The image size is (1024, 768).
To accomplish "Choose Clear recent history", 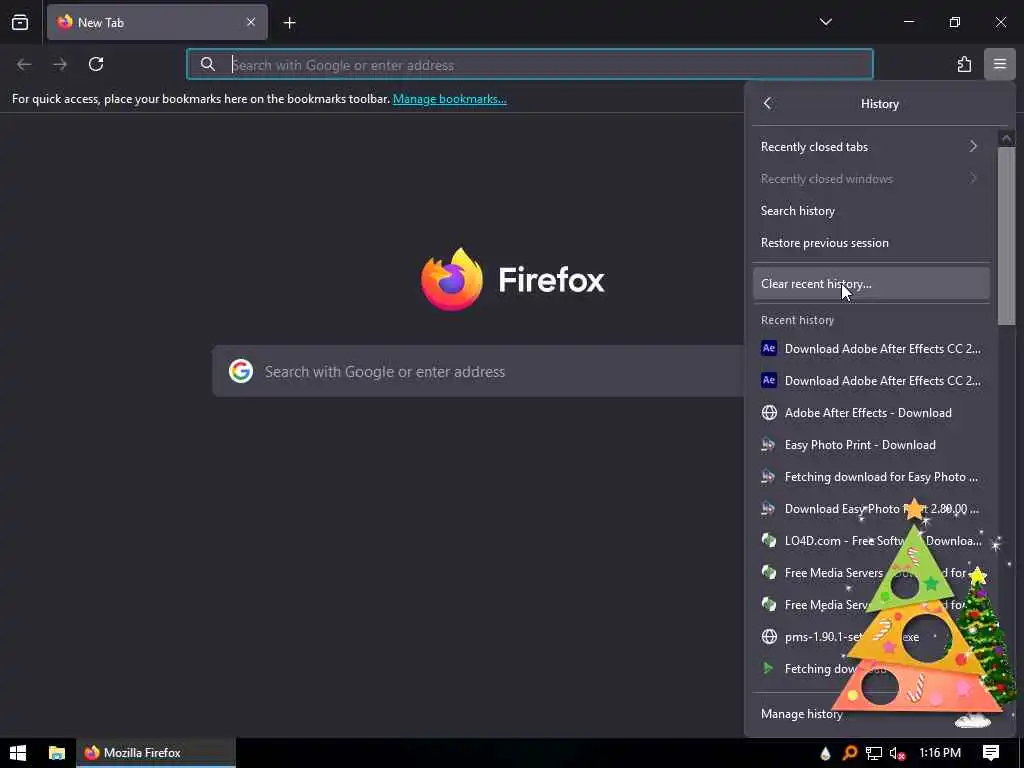I will click(x=871, y=283).
